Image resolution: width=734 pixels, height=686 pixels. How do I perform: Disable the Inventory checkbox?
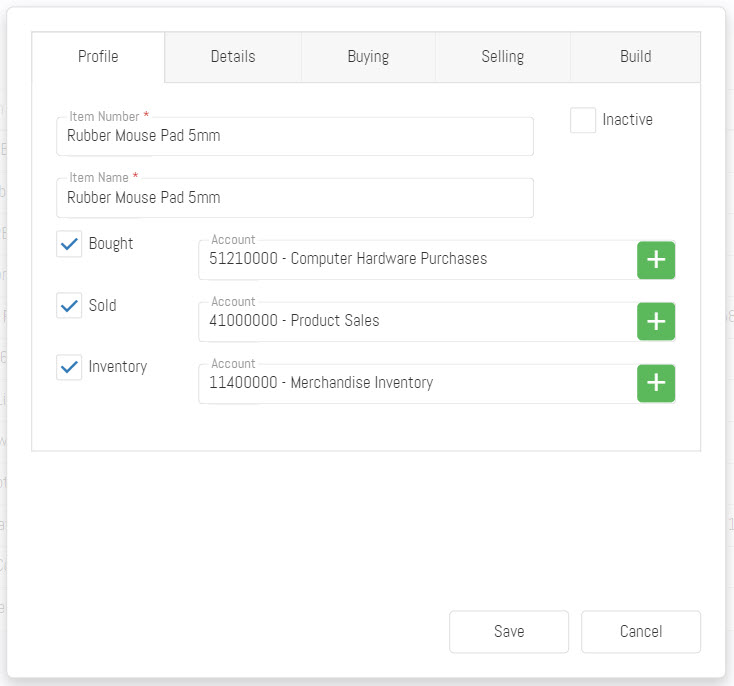pyautogui.click(x=69, y=367)
